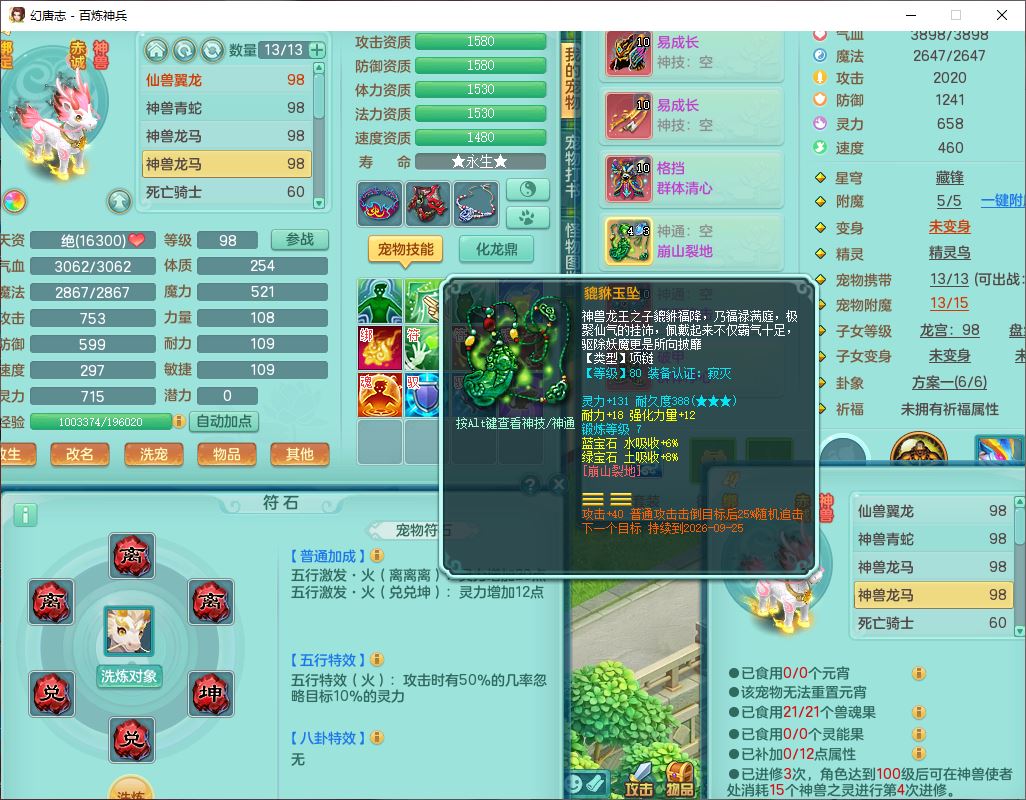Click the bottom 兑 rune stone
Screen dimensions: 1026x800
click(x=132, y=740)
